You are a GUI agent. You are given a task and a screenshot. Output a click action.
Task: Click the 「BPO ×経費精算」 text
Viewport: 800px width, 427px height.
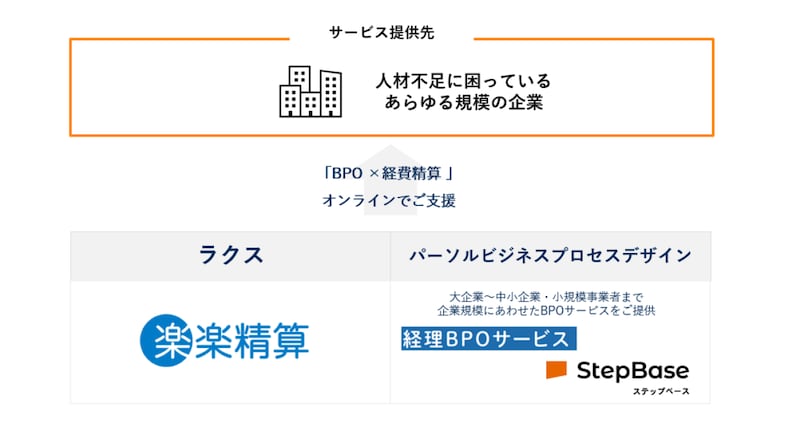tap(388, 173)
